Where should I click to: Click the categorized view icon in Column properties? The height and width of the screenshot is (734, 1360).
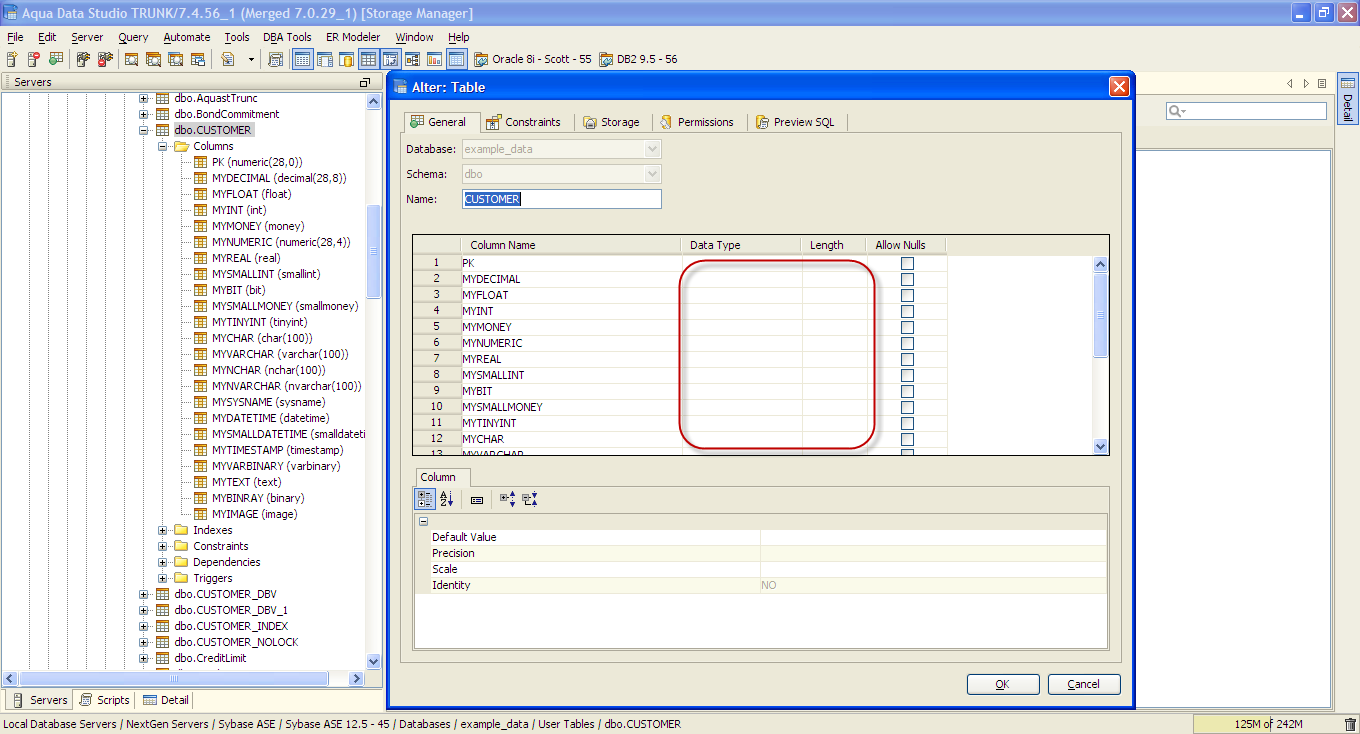click(x=424, y=499)
